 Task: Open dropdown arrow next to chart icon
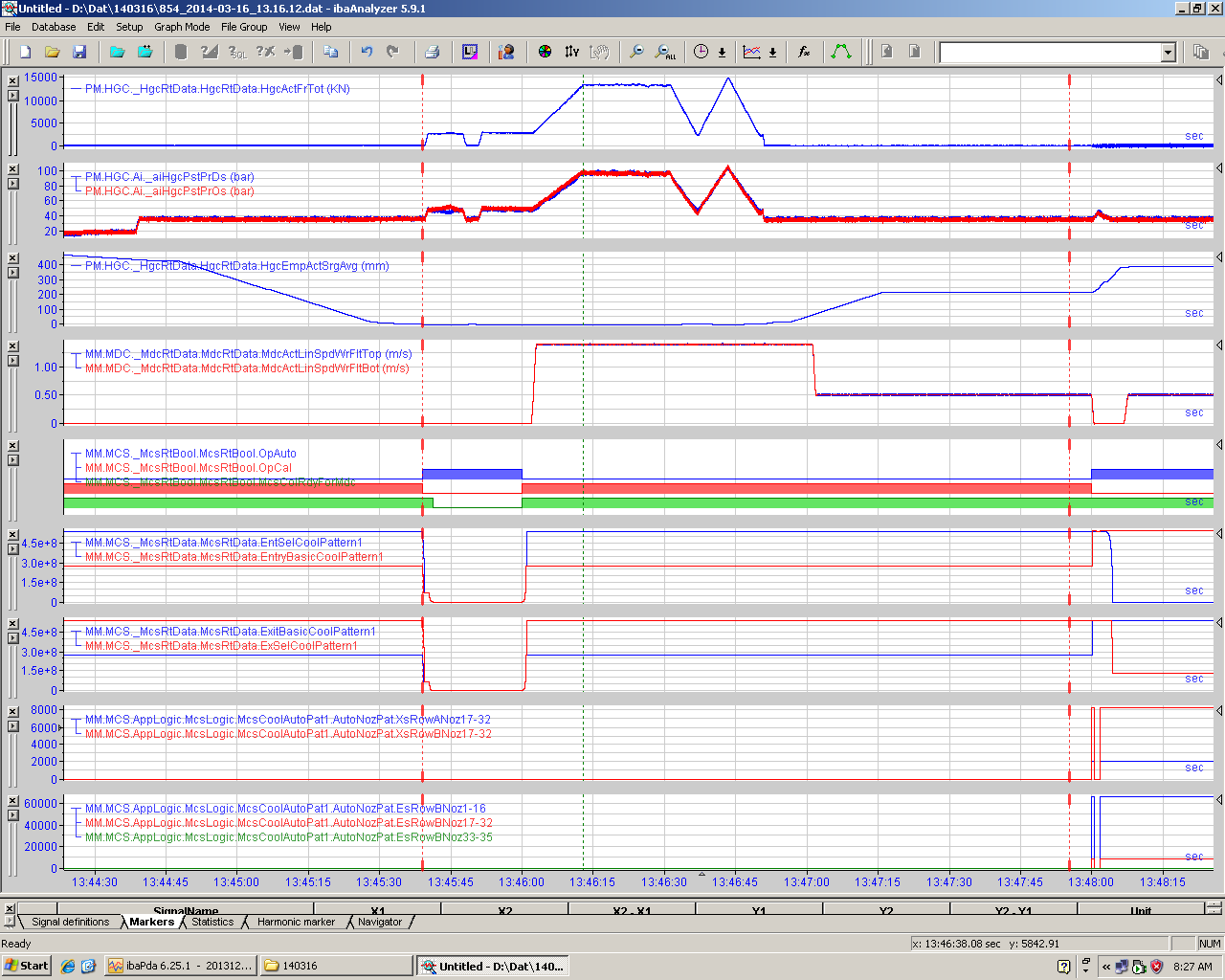pyautogui.click(x=772, y=53)
